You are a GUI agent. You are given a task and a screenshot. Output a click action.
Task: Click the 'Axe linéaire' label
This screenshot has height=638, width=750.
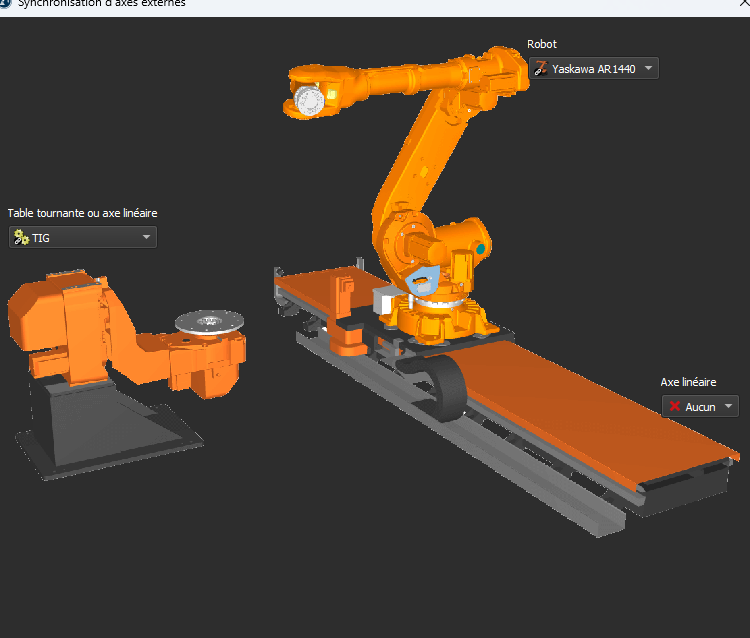pos(688,382)
